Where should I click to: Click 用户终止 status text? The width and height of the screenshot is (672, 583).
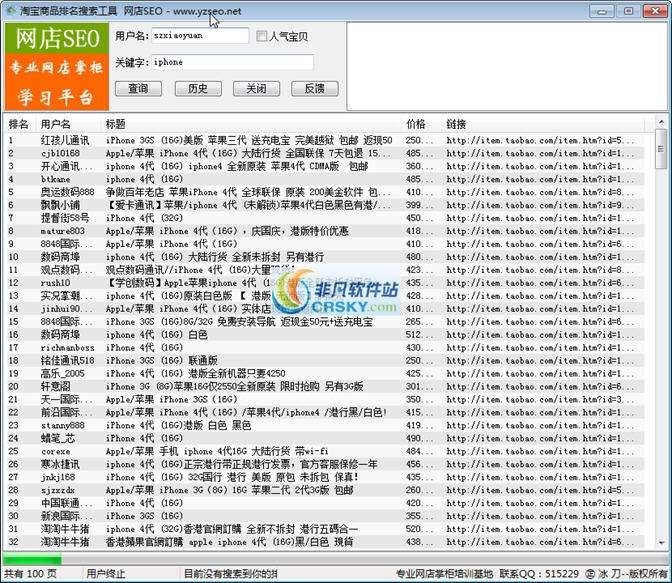coord(106,574)
